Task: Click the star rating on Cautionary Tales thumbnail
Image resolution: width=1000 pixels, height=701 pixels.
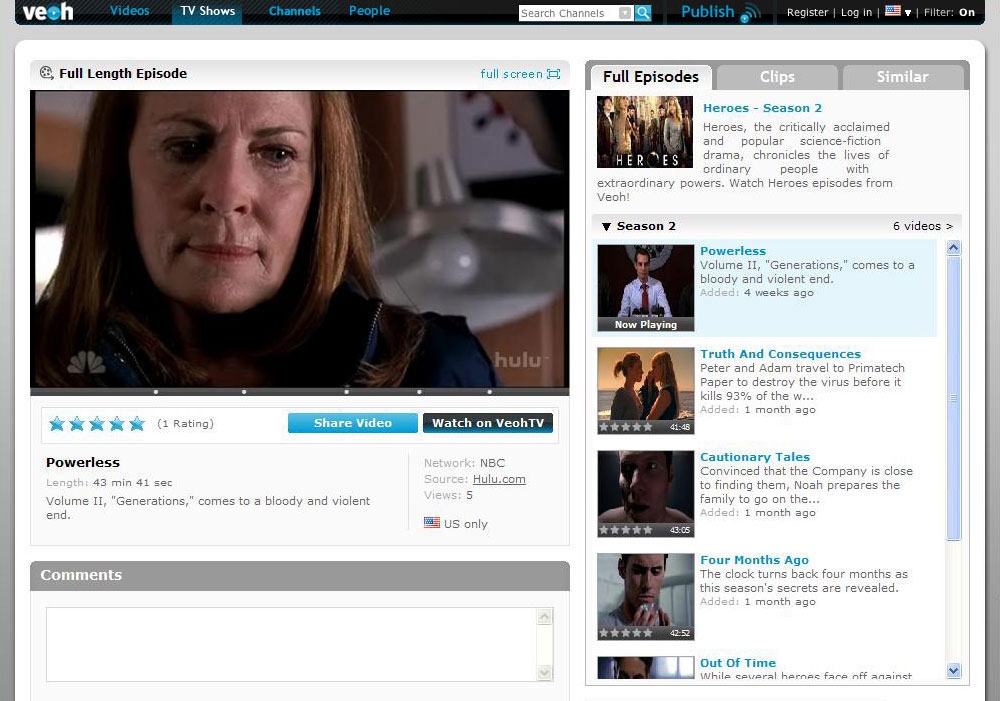Action: pyautogui.click(x=626, y=529)
